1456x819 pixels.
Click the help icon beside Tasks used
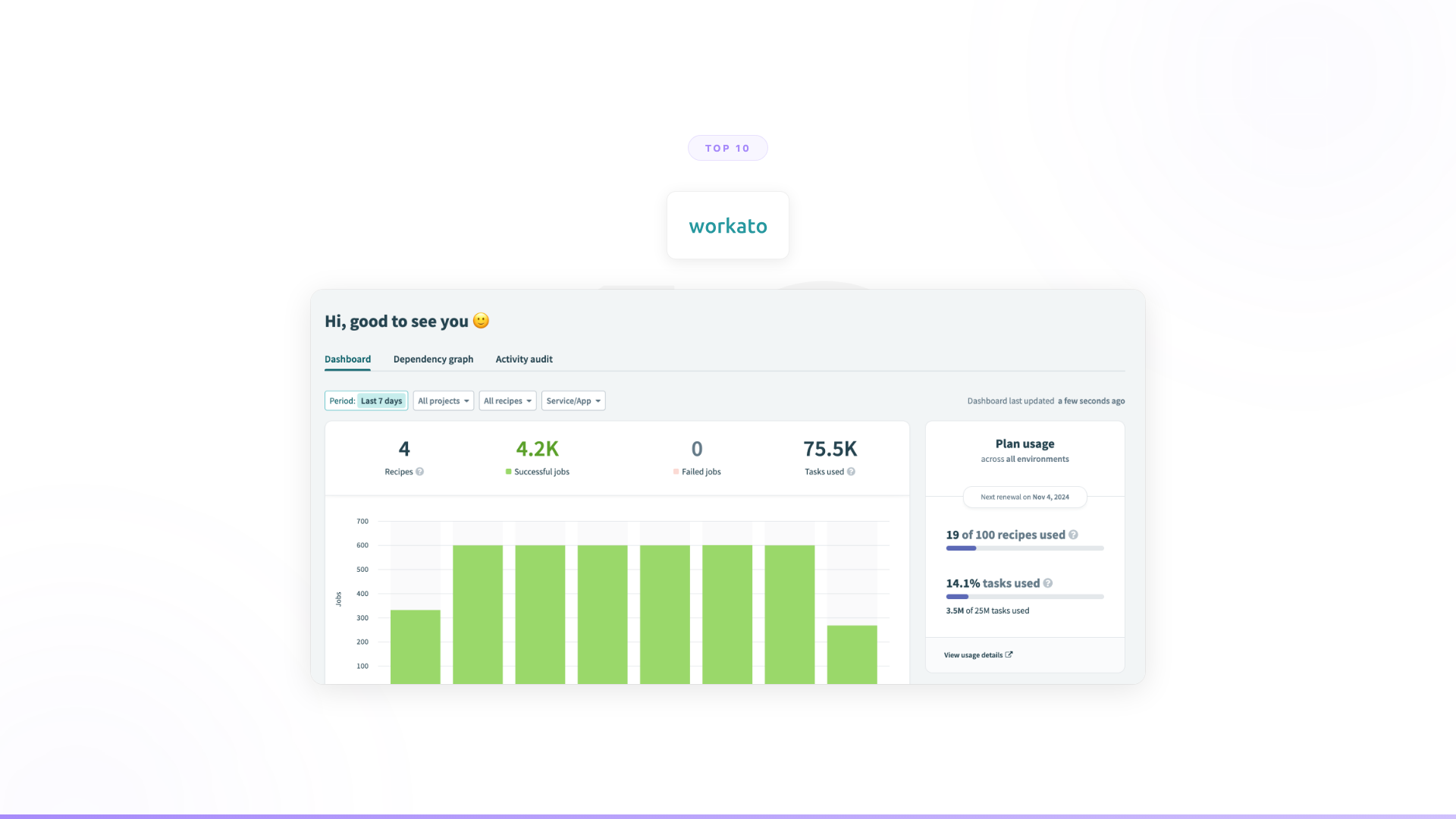pos(851,472)
